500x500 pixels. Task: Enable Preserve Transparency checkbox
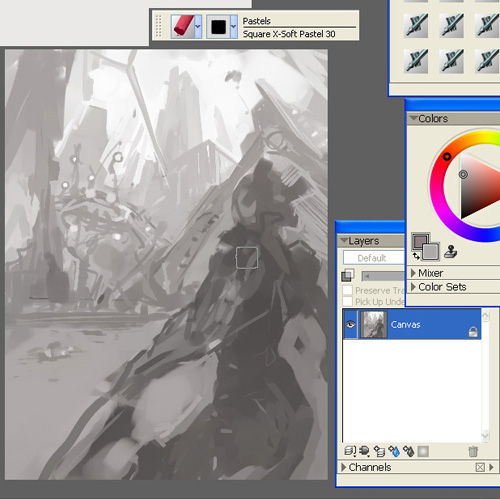(347, 290)
